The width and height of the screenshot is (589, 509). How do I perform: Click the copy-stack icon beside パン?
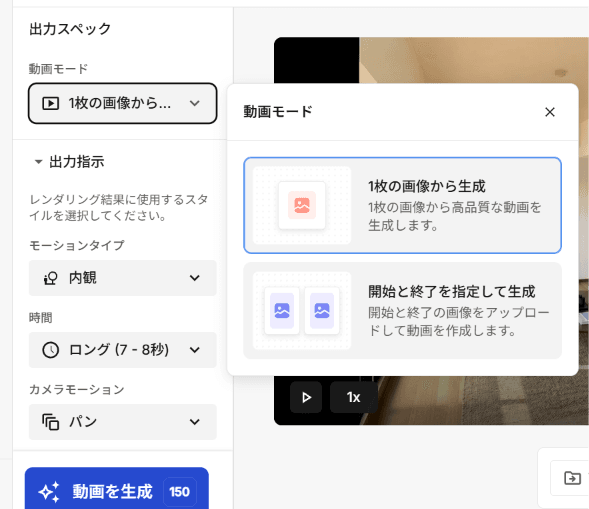click(x=50, y=422)
